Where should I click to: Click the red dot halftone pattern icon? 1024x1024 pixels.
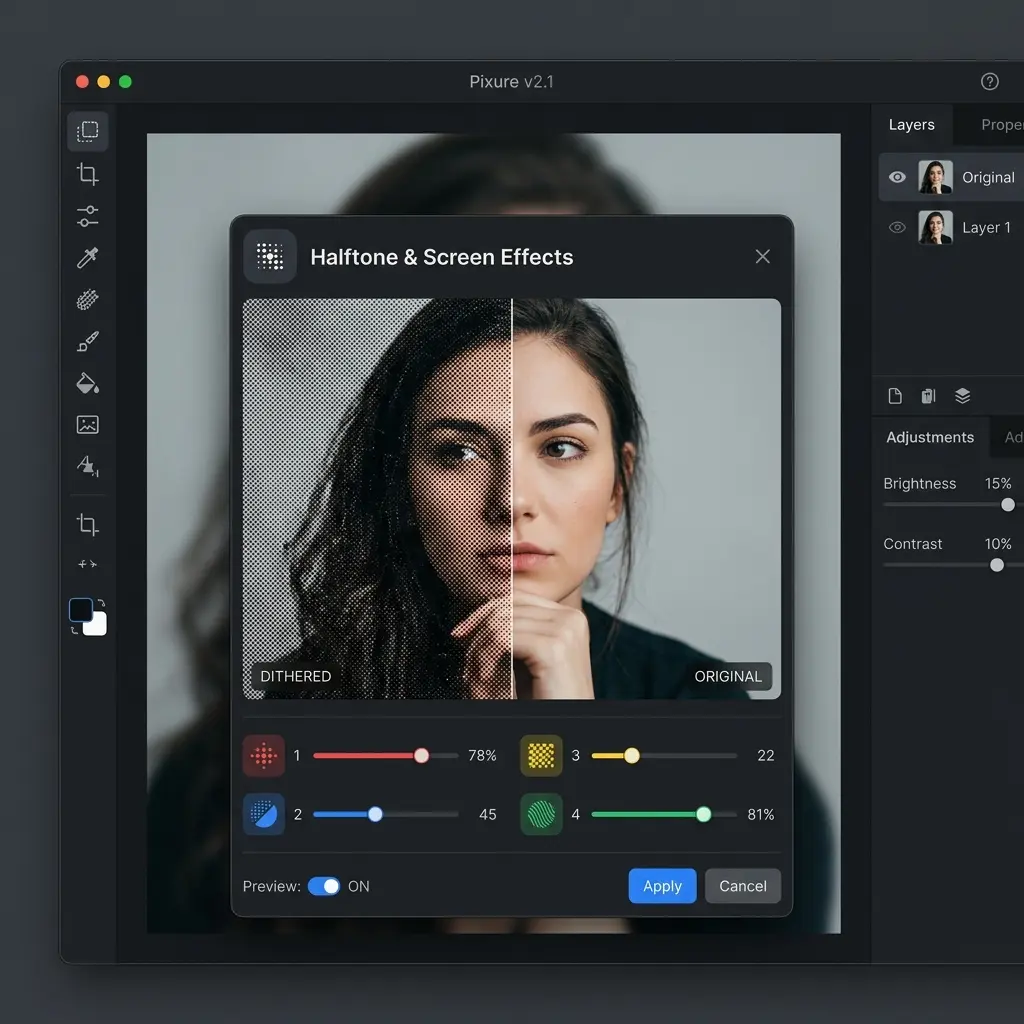[x=264, y=756]
